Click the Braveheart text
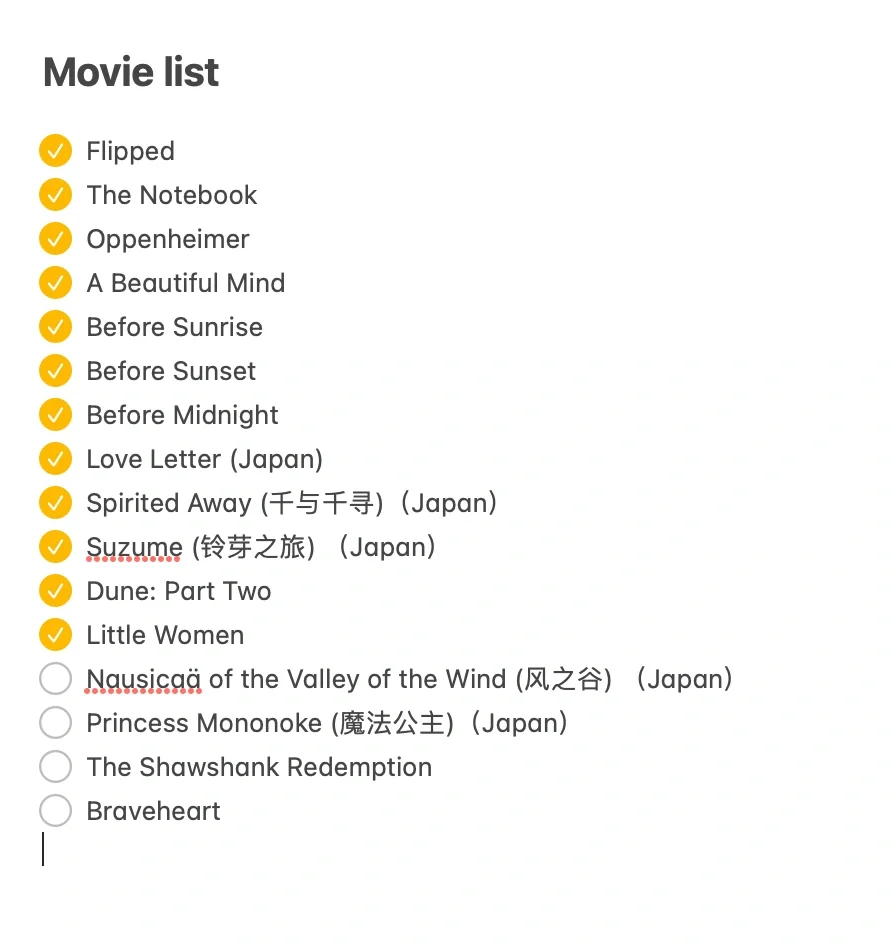 (x=153, y=811)
